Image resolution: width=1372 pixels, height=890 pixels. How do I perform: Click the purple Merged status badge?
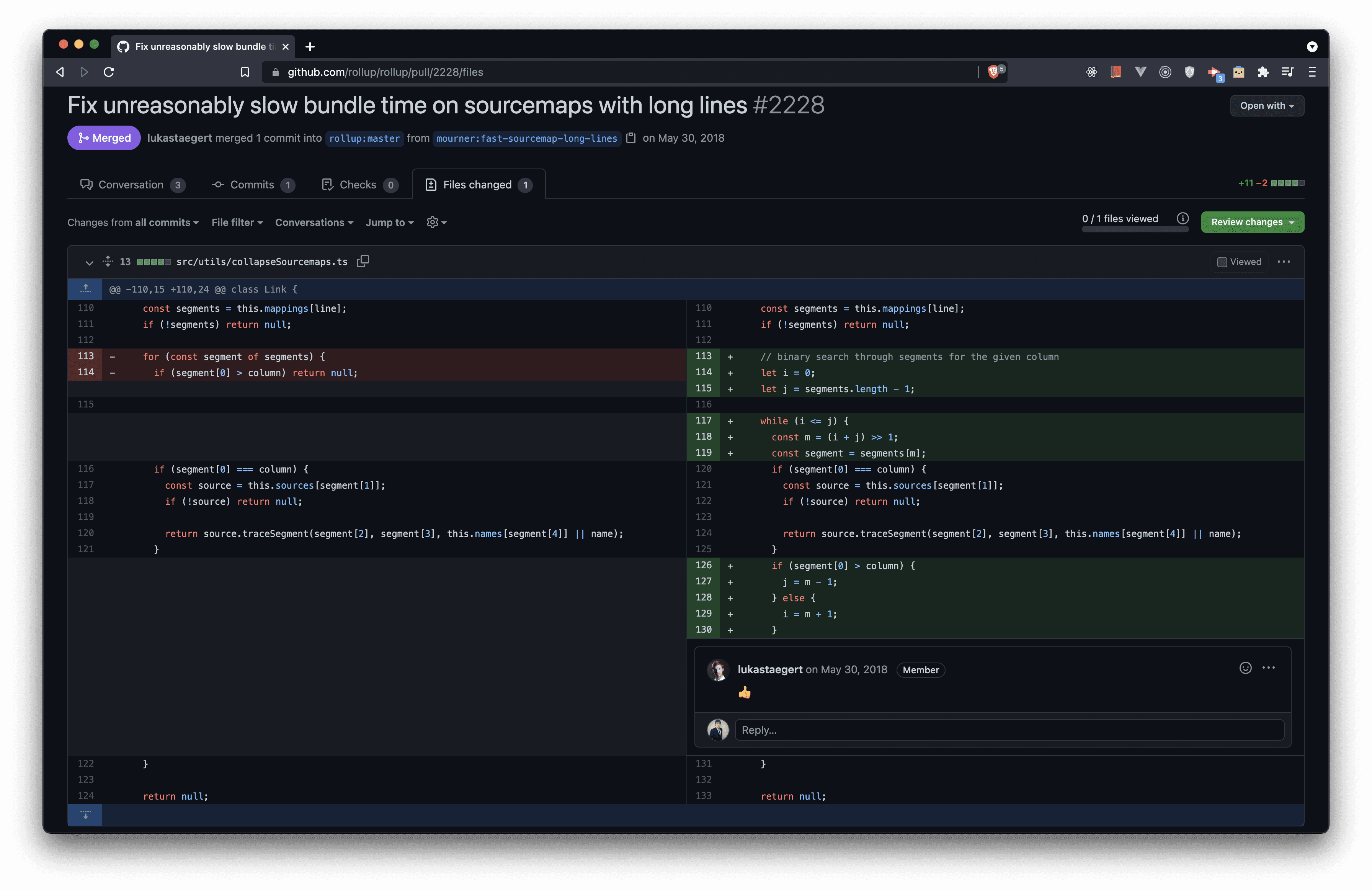[x=104, y=138]
